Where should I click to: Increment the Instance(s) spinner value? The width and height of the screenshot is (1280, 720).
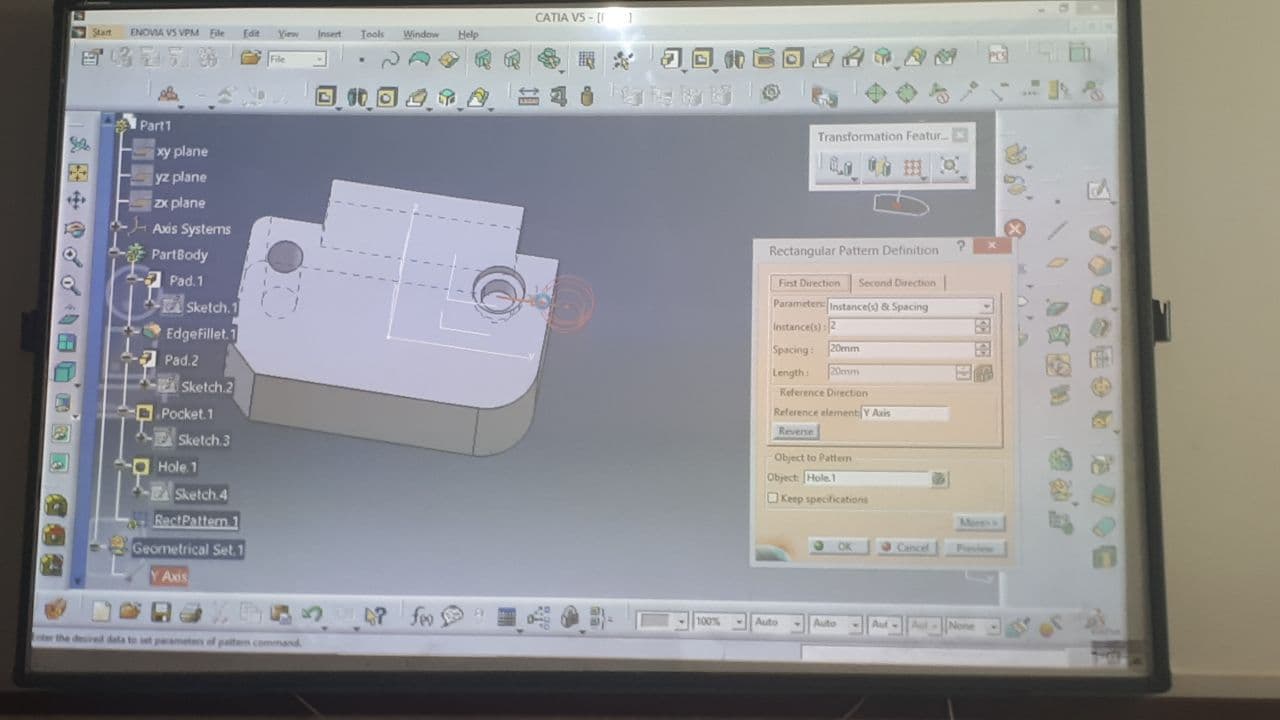point(982,323)
